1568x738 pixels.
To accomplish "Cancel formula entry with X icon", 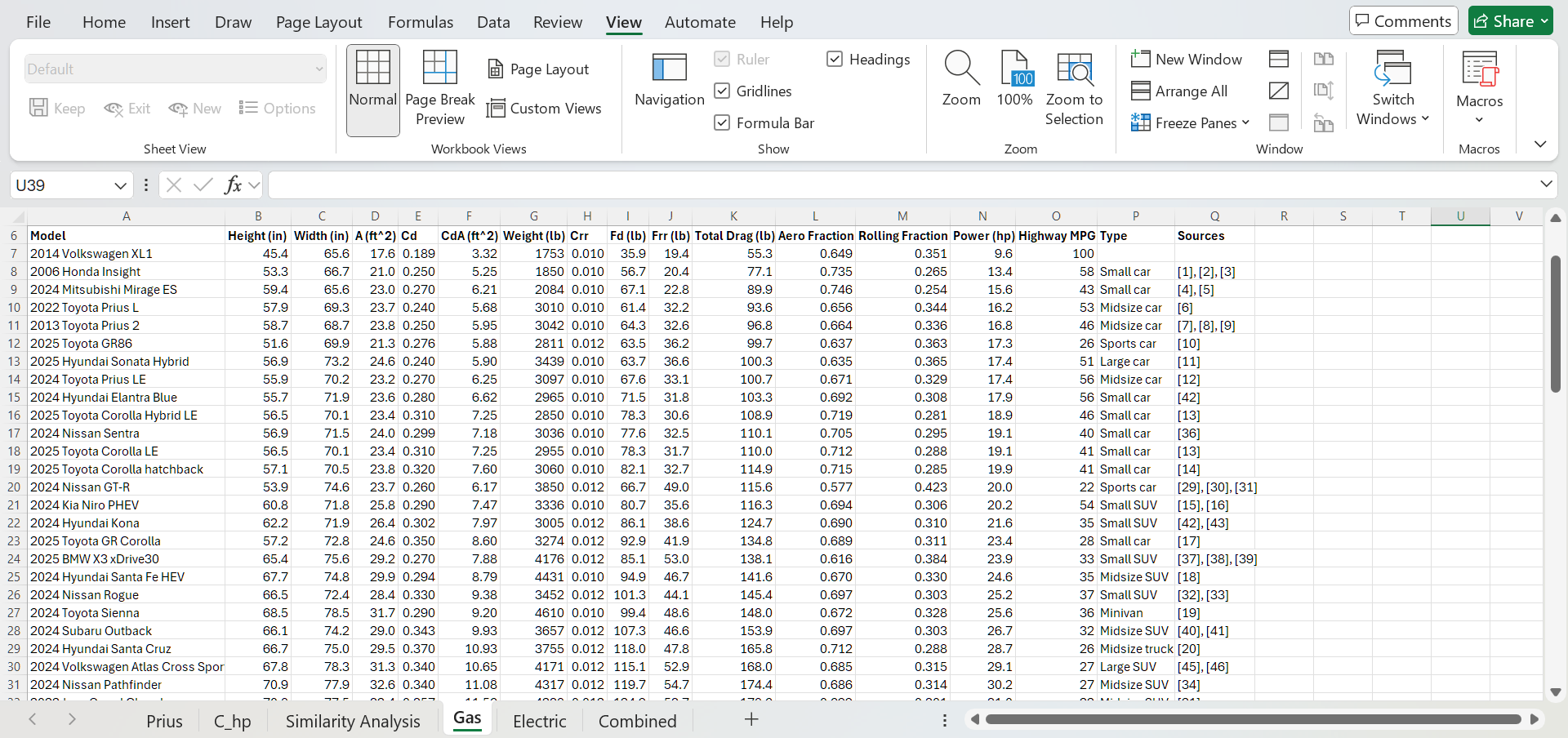I will tap(174, 185).
